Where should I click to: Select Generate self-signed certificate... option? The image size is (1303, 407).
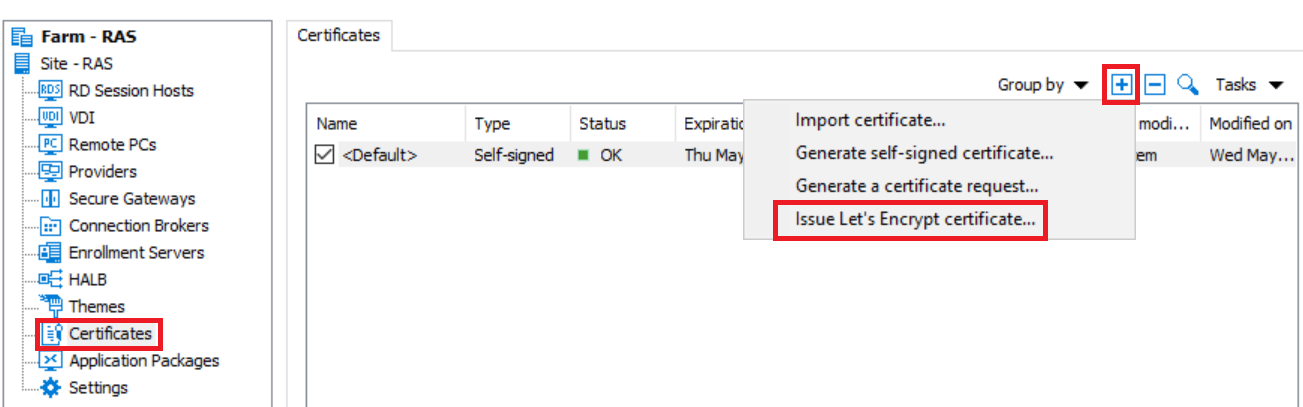(925, 153)
